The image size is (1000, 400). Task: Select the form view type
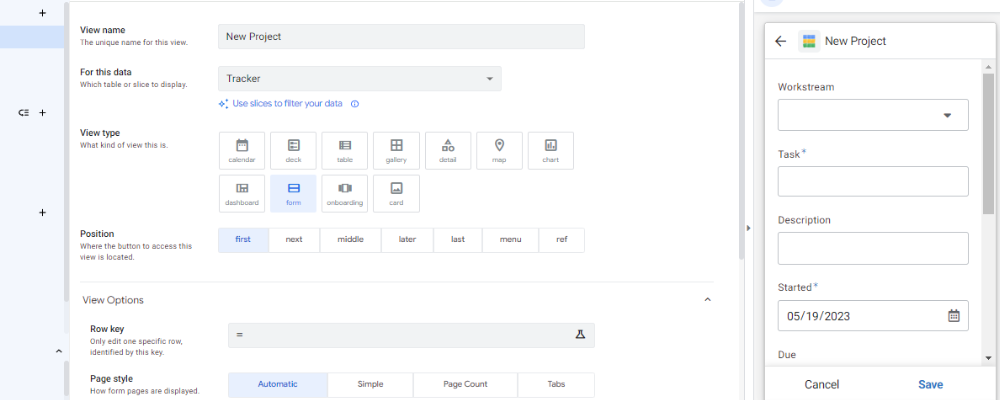(x=293, y=193)
